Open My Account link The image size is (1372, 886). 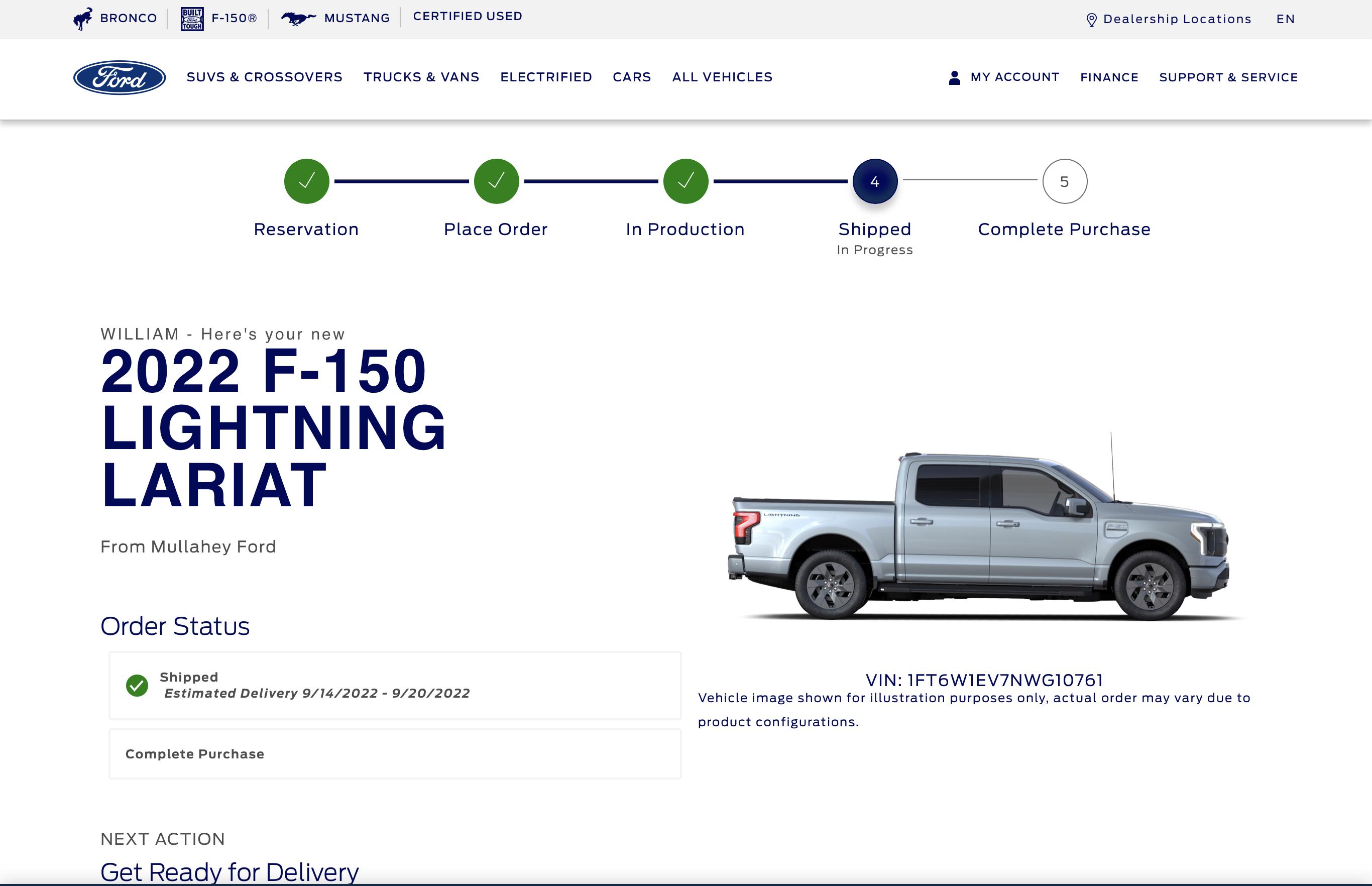(1015, 77)
